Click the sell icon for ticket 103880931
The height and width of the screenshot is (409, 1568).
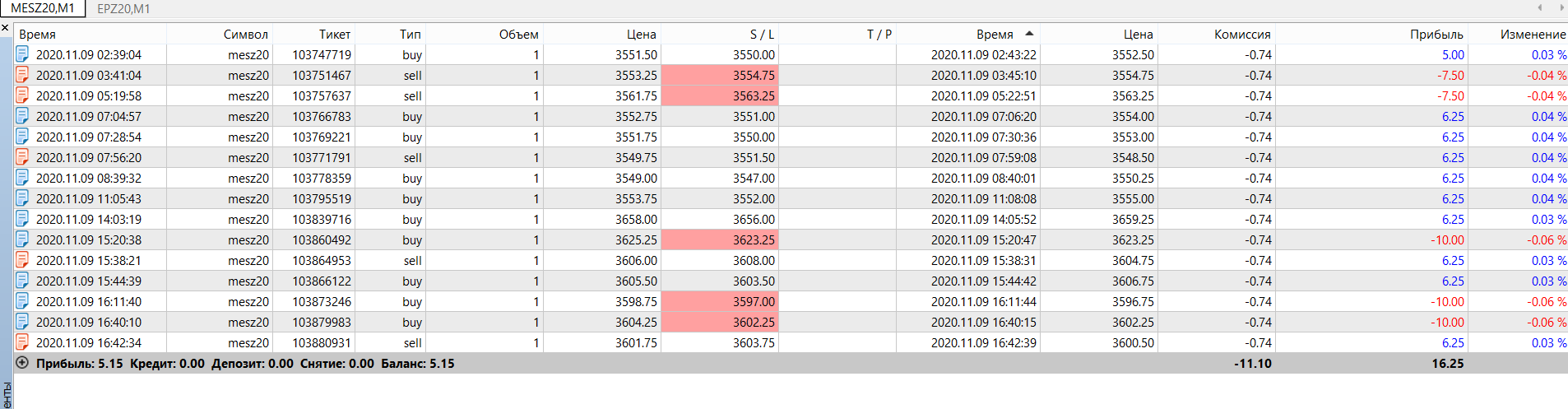(x=22, y=342)
